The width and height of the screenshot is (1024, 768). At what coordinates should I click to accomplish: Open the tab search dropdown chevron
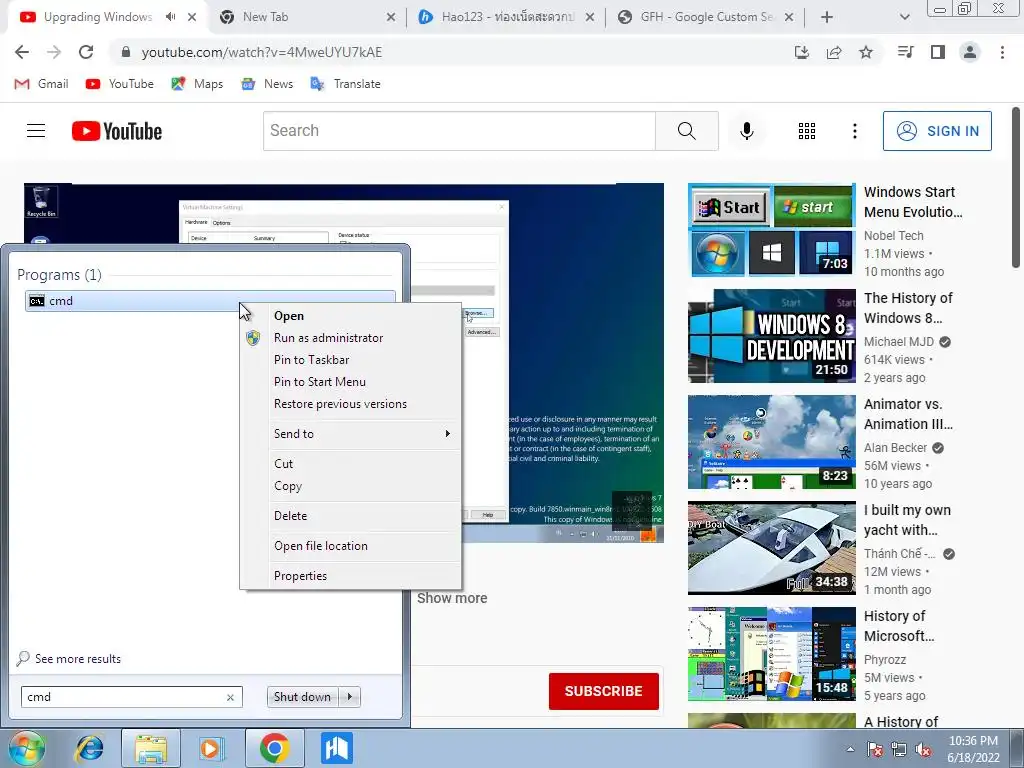pyautogui.click(x=904, y=17)
